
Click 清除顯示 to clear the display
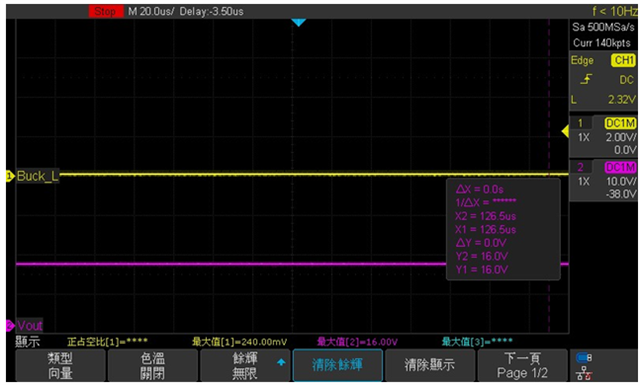coord(430,365)
